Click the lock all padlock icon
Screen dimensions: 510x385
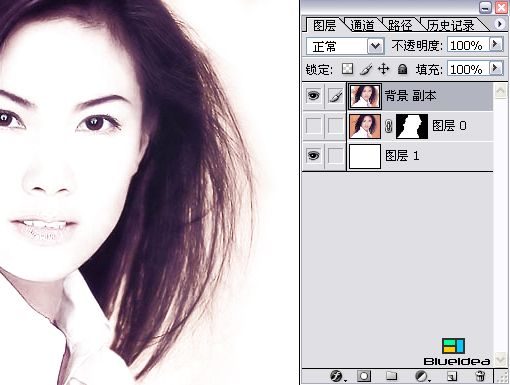(402, 69)
